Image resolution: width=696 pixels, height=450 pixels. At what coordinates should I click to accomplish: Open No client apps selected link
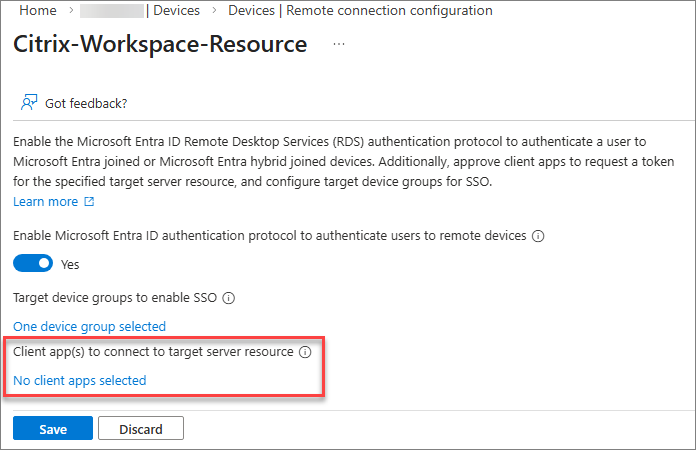[x=79, y=380]
